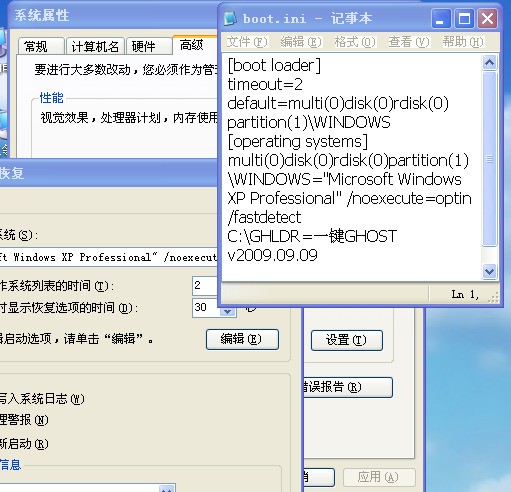Click the 编辑(E) button in startup dialog
Image resolution: width=511 pixels, height=492 pixels.
point(242,339)
